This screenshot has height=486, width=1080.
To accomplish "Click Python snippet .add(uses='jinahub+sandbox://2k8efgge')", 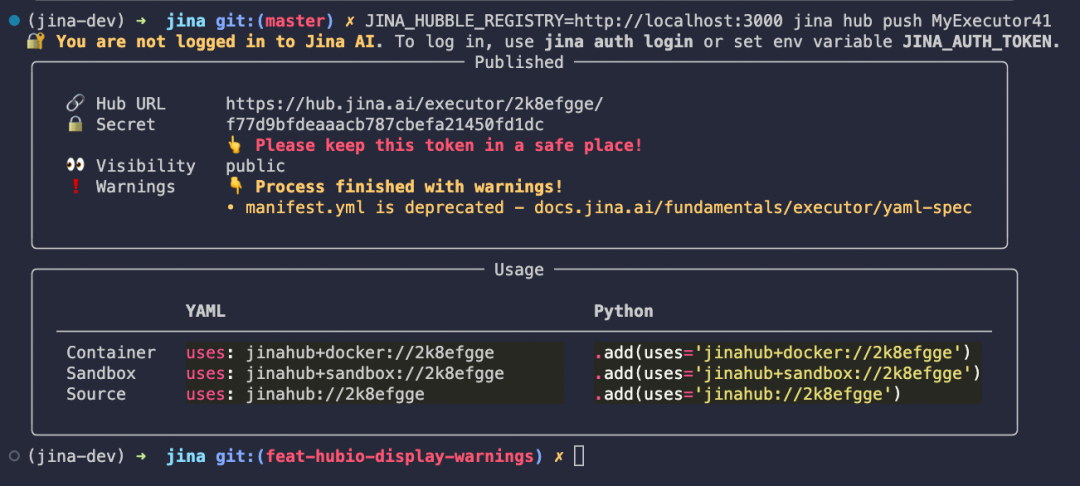I will pos(787,373).
